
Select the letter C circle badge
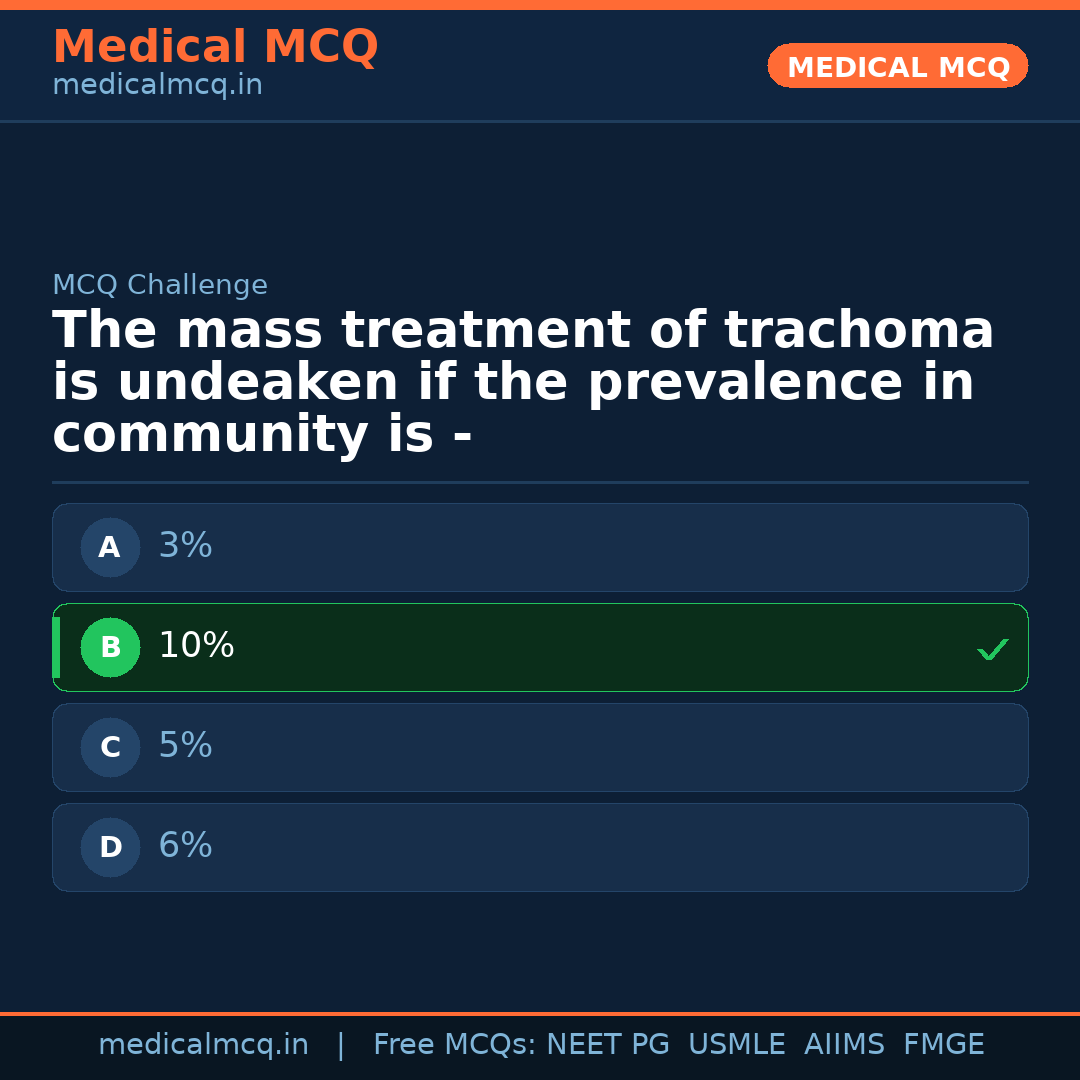tap(110, 747)
